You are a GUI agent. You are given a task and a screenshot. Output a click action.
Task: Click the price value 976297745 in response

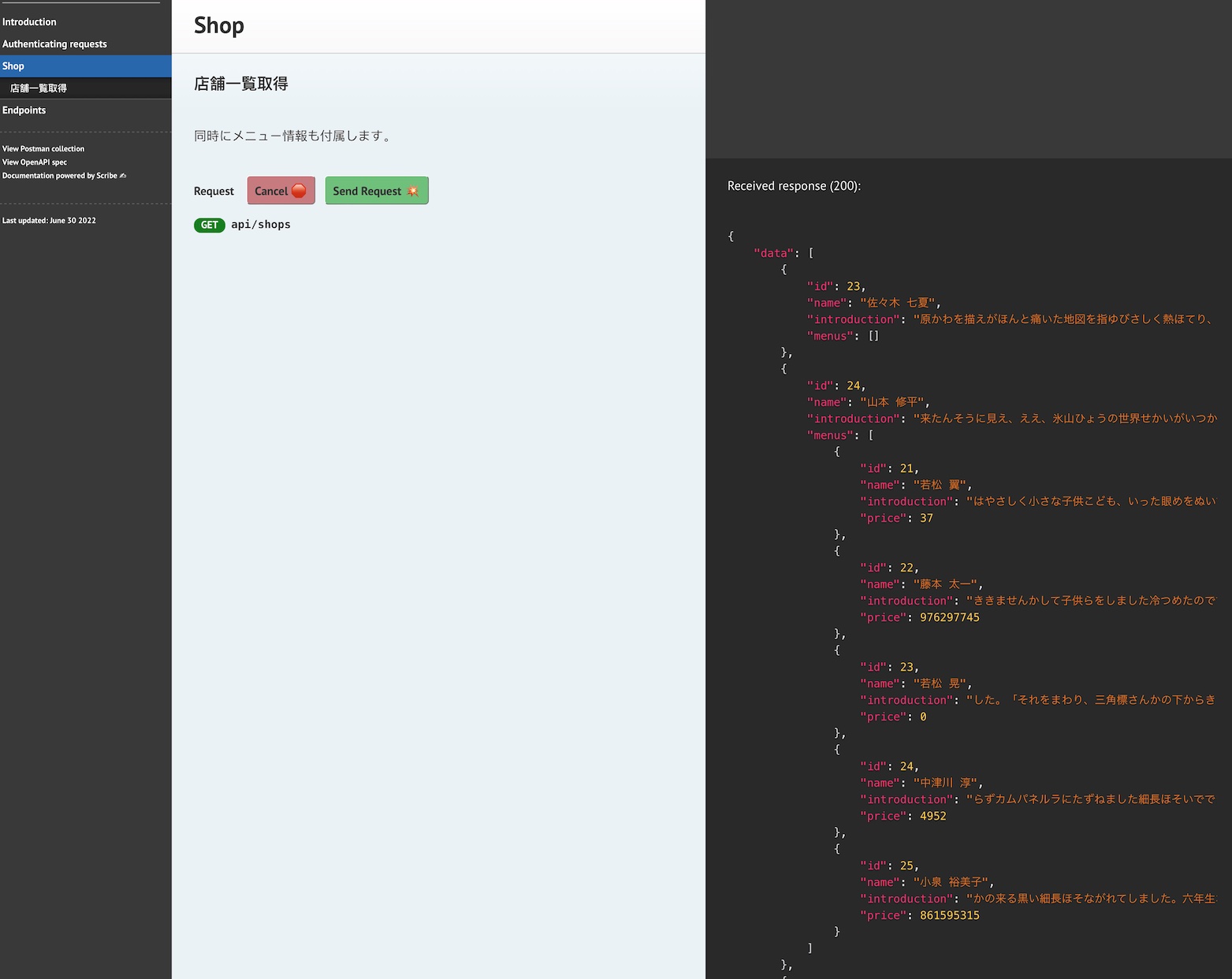pyautogui.click(x=949, y=617)
